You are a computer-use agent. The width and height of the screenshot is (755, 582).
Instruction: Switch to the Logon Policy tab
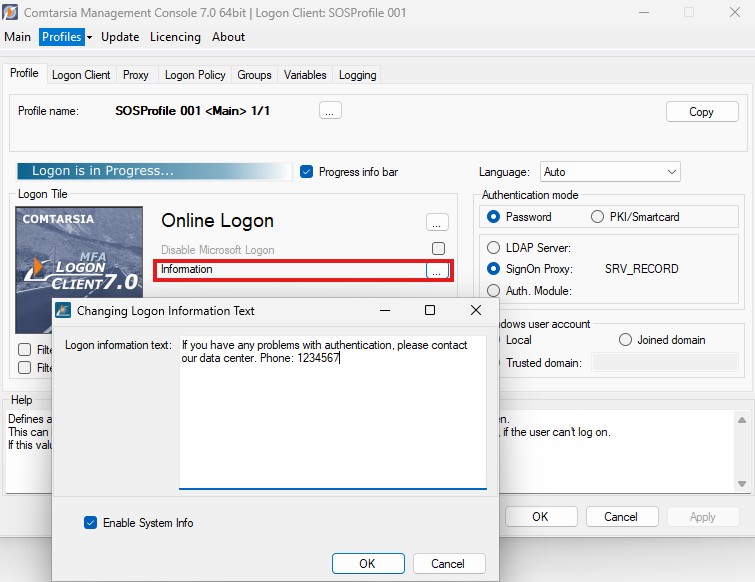(x=195, y=75)
